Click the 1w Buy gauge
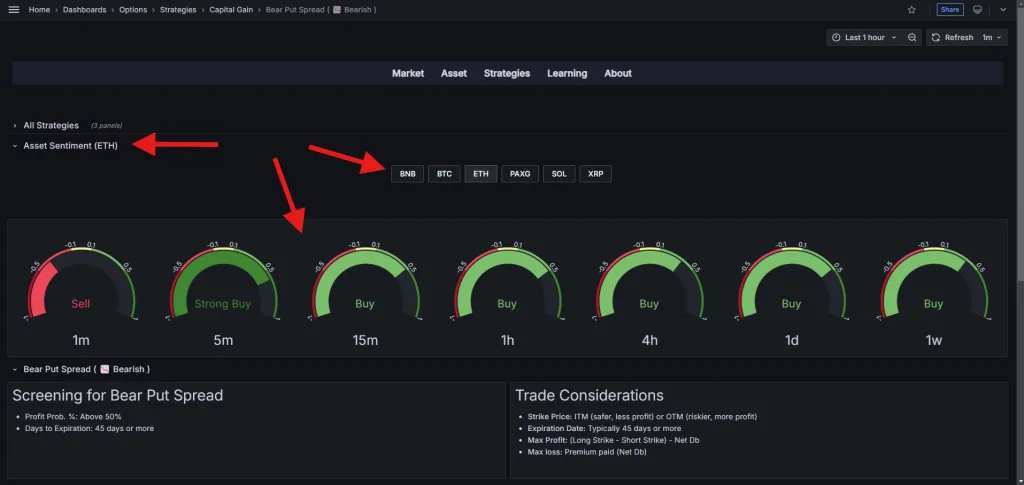The image size is (1024, 485). click(x=933, y=287)
